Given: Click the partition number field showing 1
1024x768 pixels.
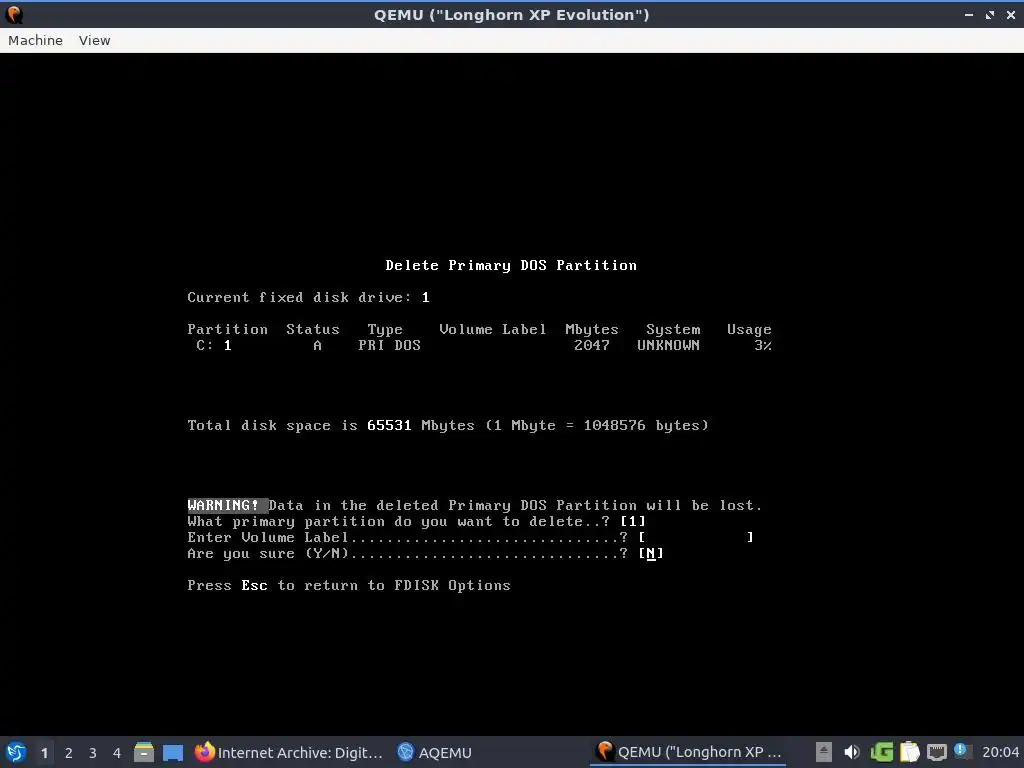Looking at the screenshot, I should (633, 521).
